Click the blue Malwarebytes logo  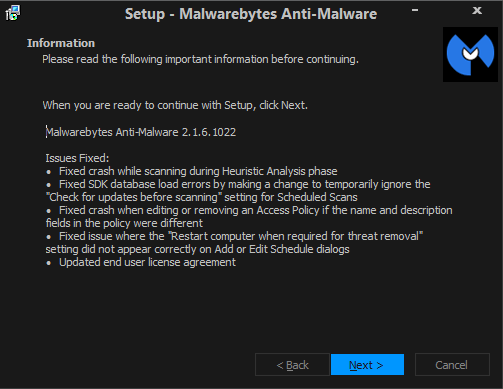pyautogui.click(x=470, y=54)
